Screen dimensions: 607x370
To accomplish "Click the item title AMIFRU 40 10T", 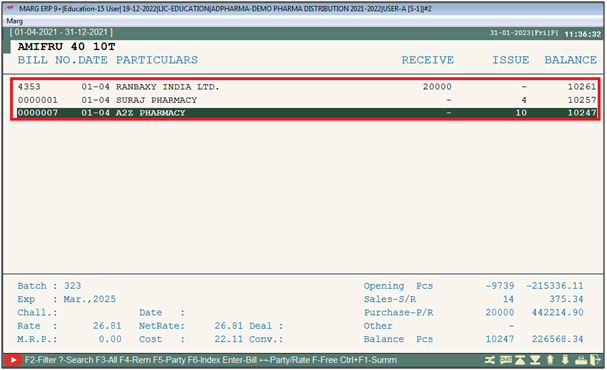I will 67,47.
